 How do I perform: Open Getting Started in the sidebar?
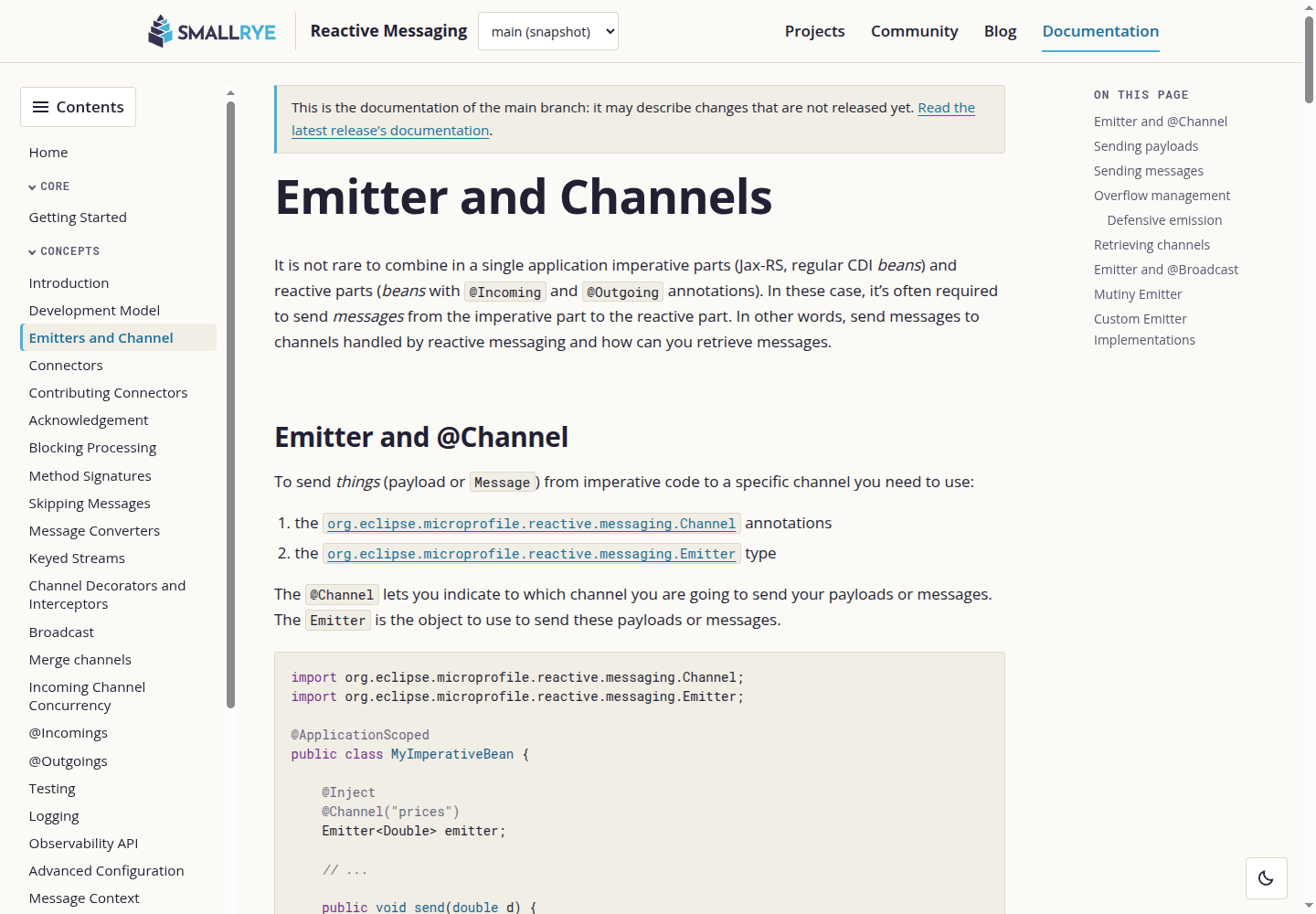[x=78, y=218]
